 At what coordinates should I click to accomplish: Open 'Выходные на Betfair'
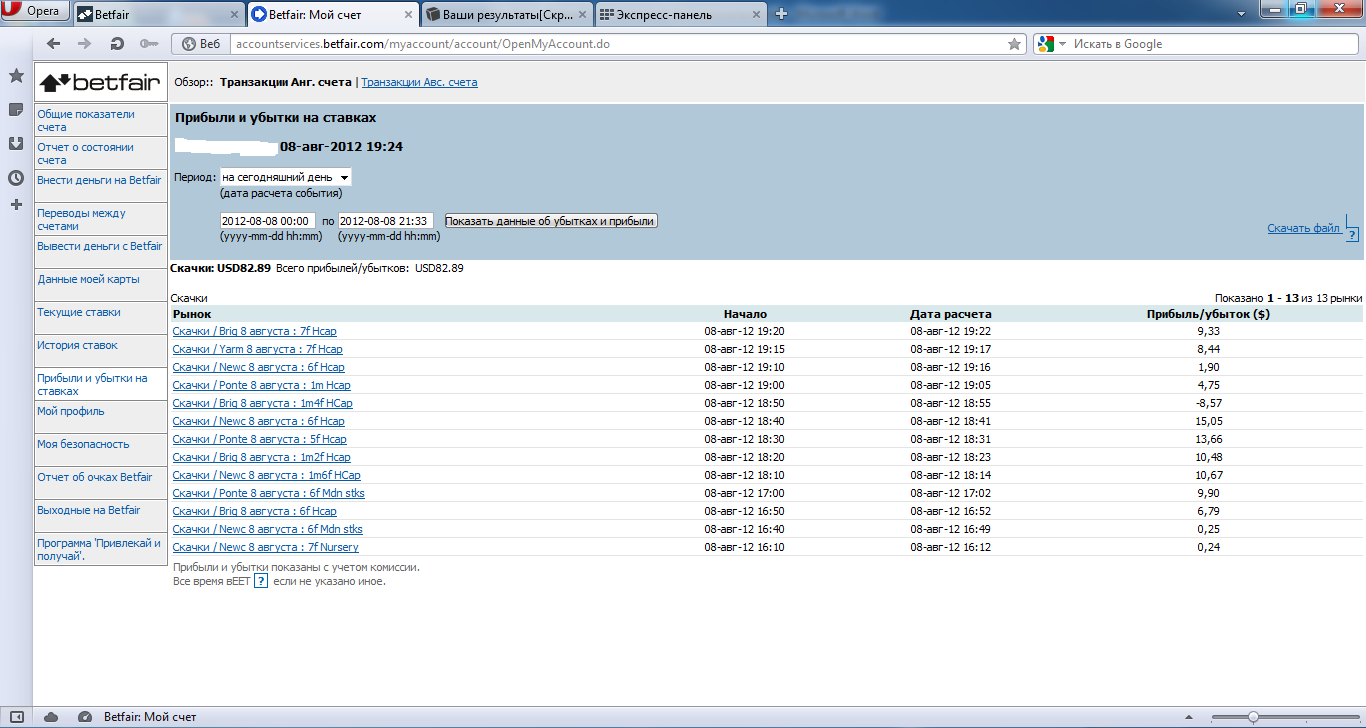(100, 516)
